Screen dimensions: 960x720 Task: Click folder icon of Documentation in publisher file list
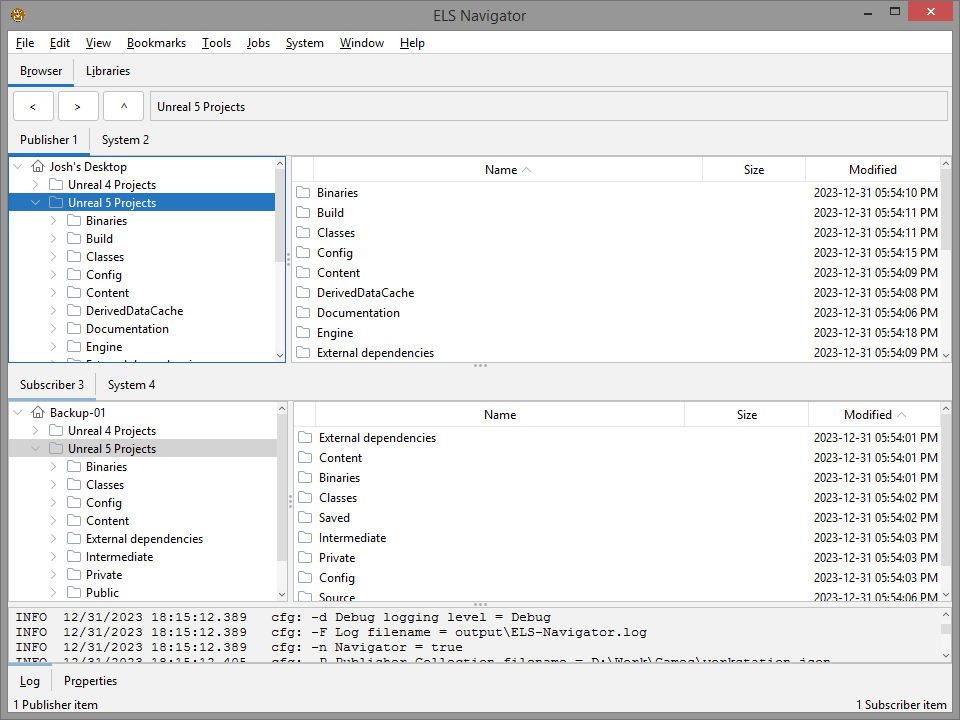[303, 313]
